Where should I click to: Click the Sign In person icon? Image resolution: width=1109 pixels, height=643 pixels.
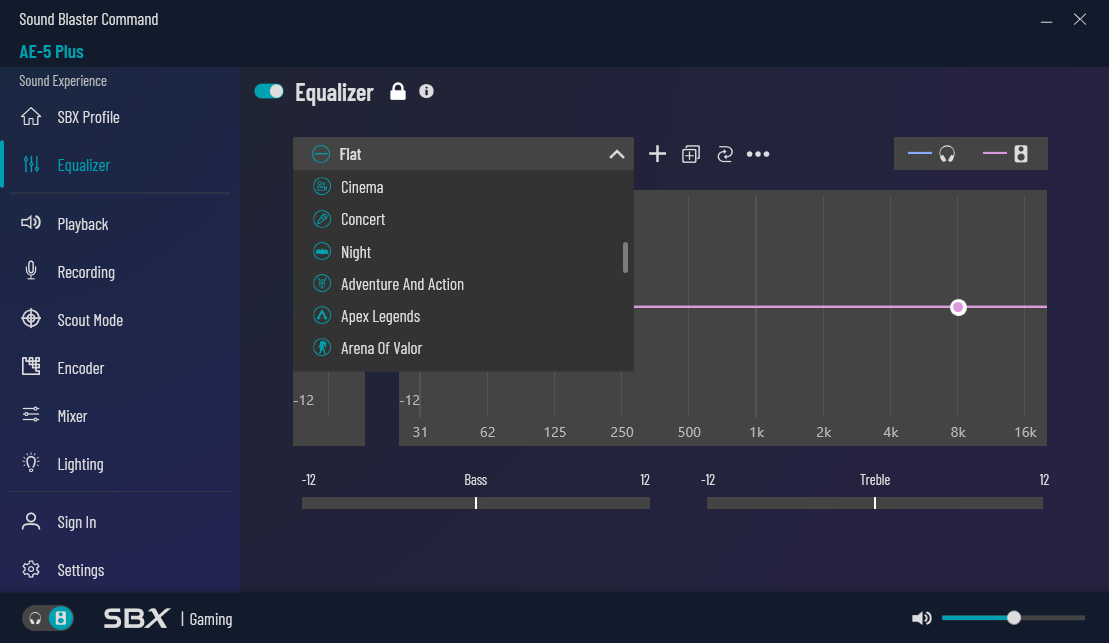31,521
